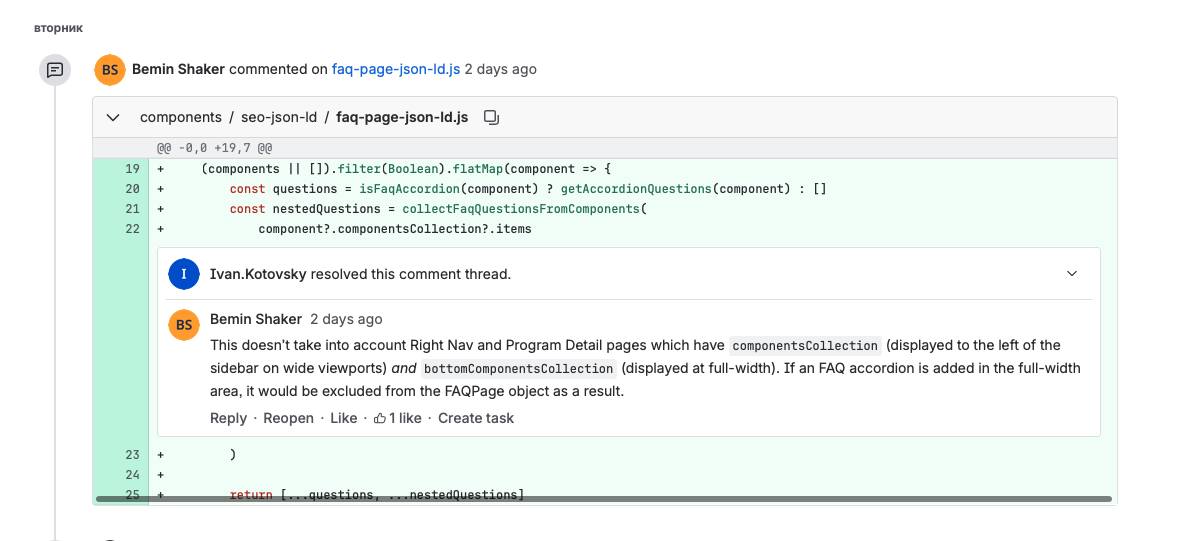Click the BS avatar beside the comment text

click(184, 325)
